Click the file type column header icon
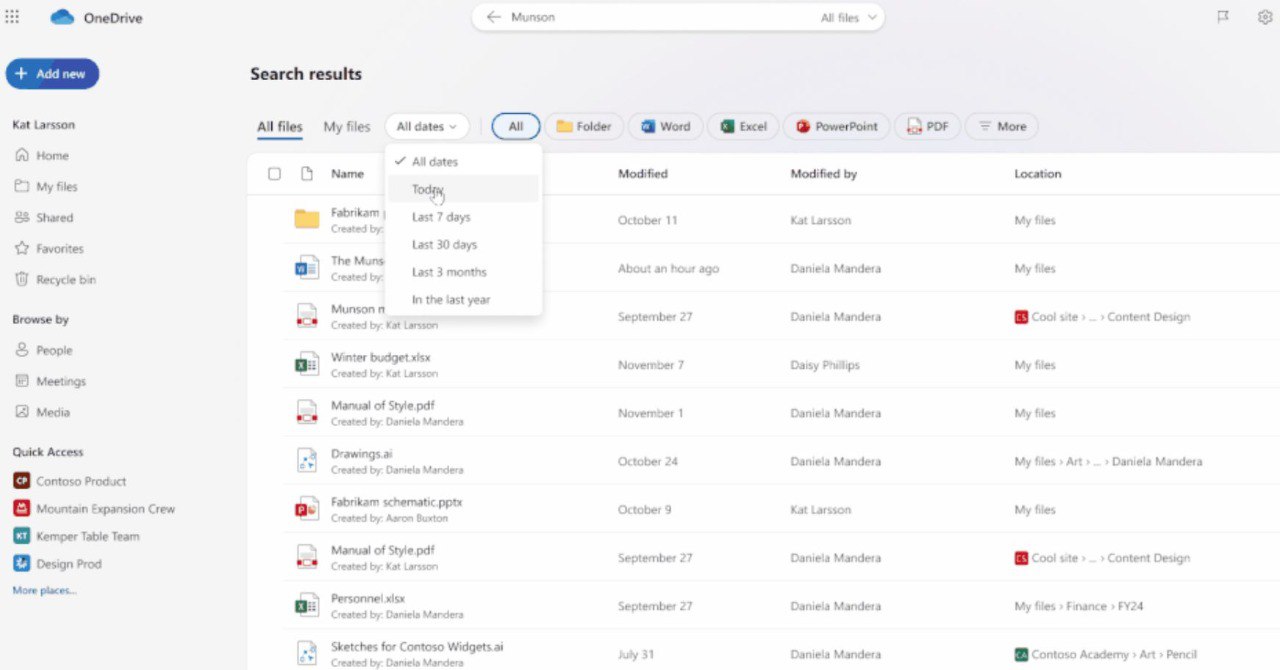The width and height of the screenshot is (1280, 670). (307, 174)
